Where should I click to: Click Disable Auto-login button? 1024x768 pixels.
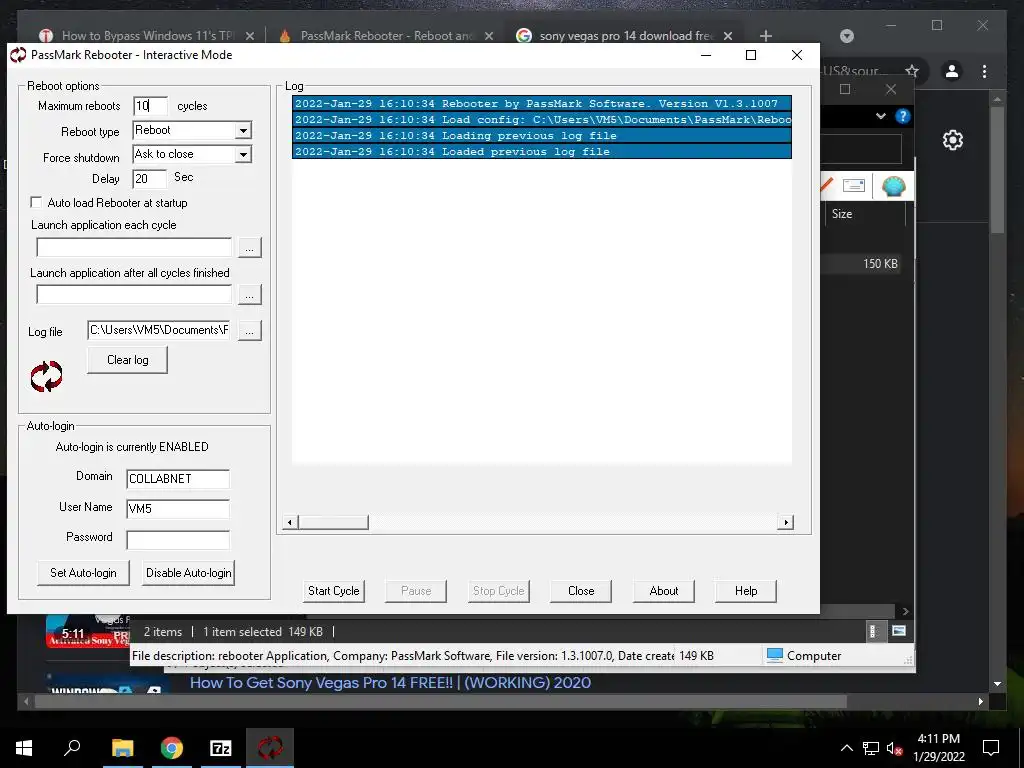(x=189, y=573)
